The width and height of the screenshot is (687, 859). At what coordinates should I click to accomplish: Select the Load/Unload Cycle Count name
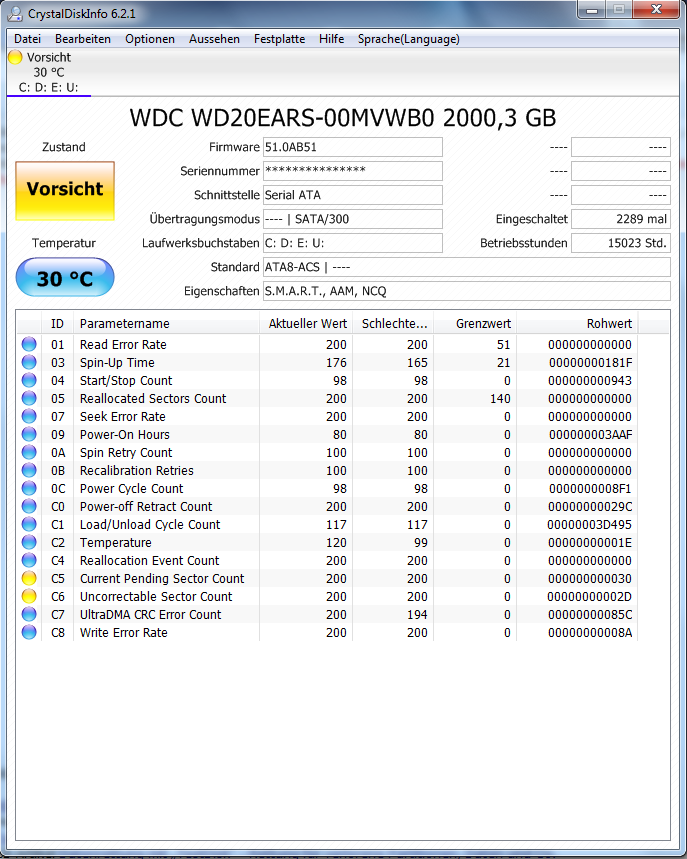(150, 525)
